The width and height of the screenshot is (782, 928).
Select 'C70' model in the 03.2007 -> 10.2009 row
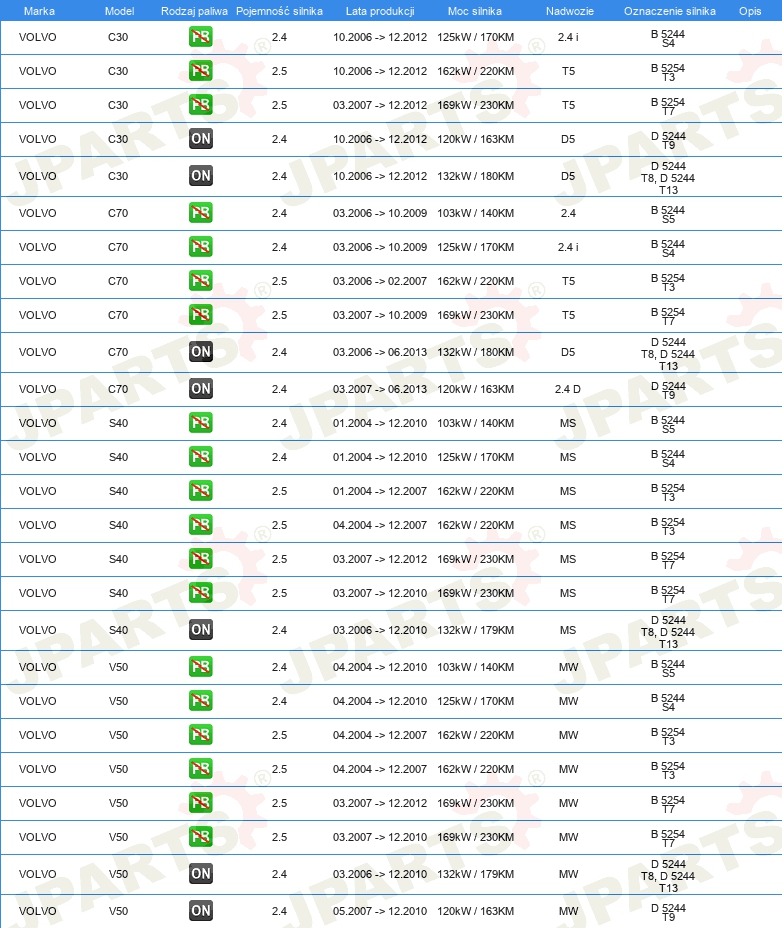[x=118, y=315]
